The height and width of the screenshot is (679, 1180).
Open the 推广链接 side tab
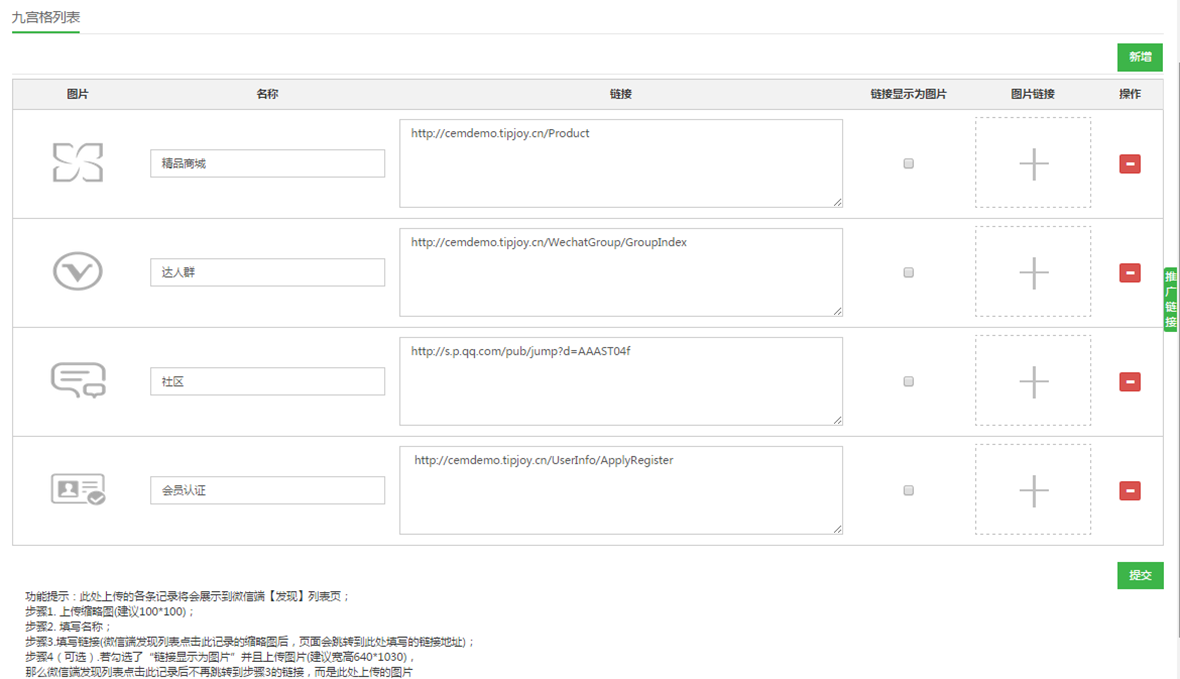coord(1170,299)
